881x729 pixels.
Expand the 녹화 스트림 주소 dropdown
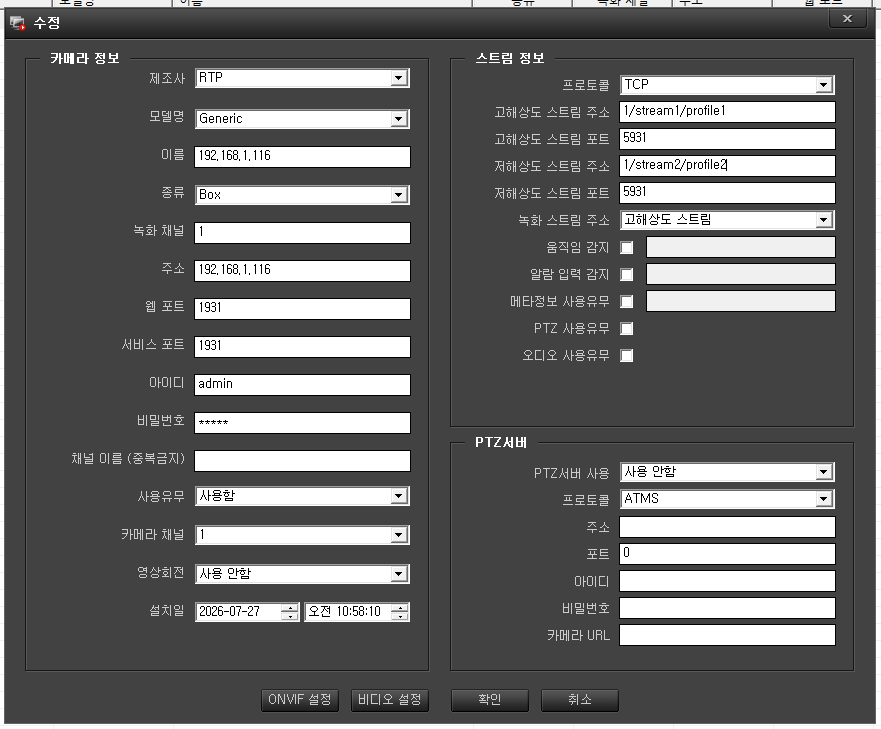click(x=824, y=220)
